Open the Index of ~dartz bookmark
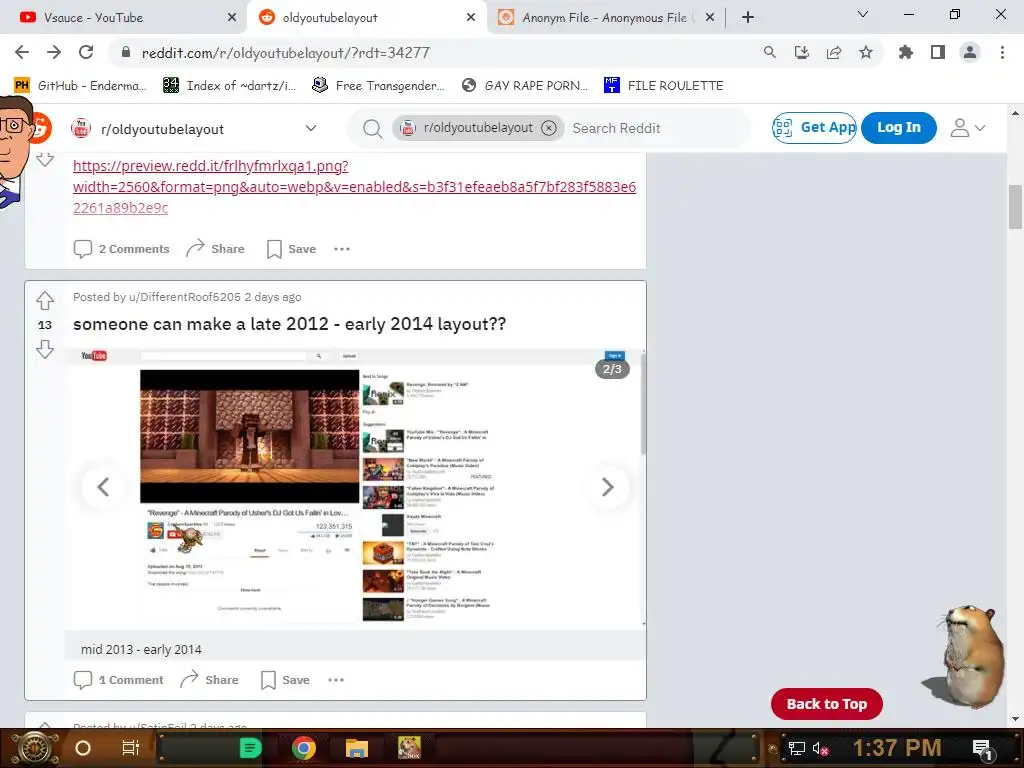 [x=229, y=86]
